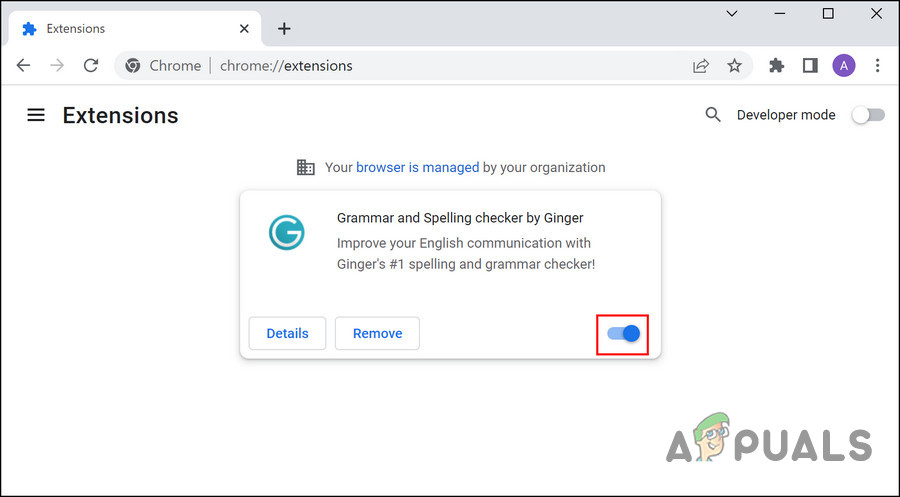Image resolution: width=900 pixels, height=497 pixels.
Task: Minimize the Chrome window
Action: pos(779,14)
